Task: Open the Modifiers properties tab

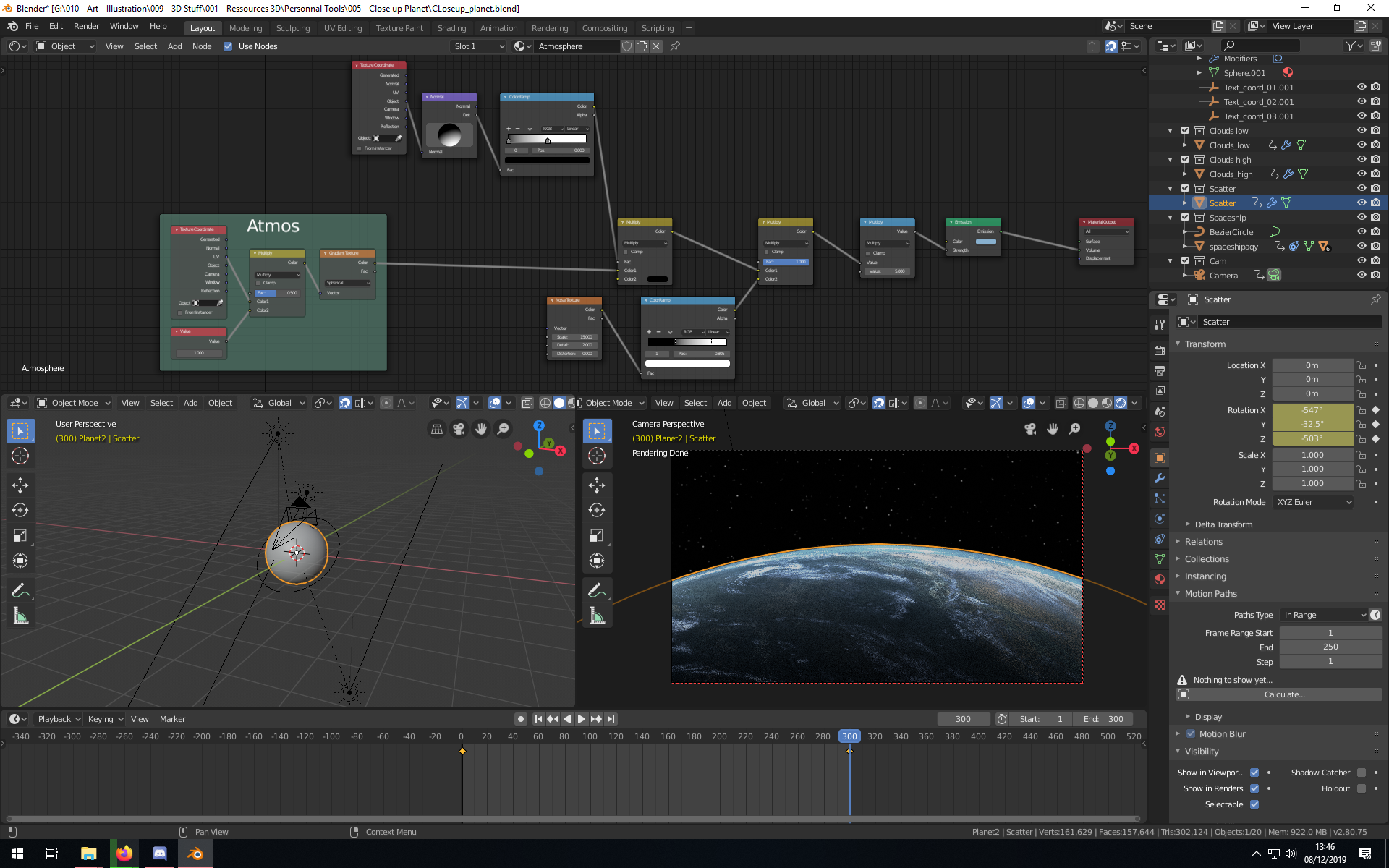Action: [1160, 478]
